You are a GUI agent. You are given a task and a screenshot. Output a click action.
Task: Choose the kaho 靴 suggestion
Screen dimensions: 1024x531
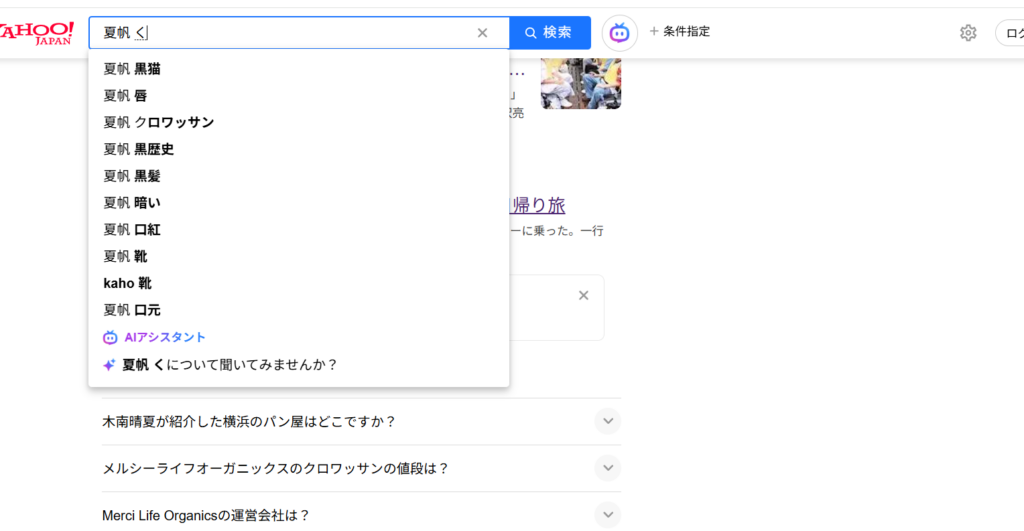pyautogui.click(x=127, y=283)
